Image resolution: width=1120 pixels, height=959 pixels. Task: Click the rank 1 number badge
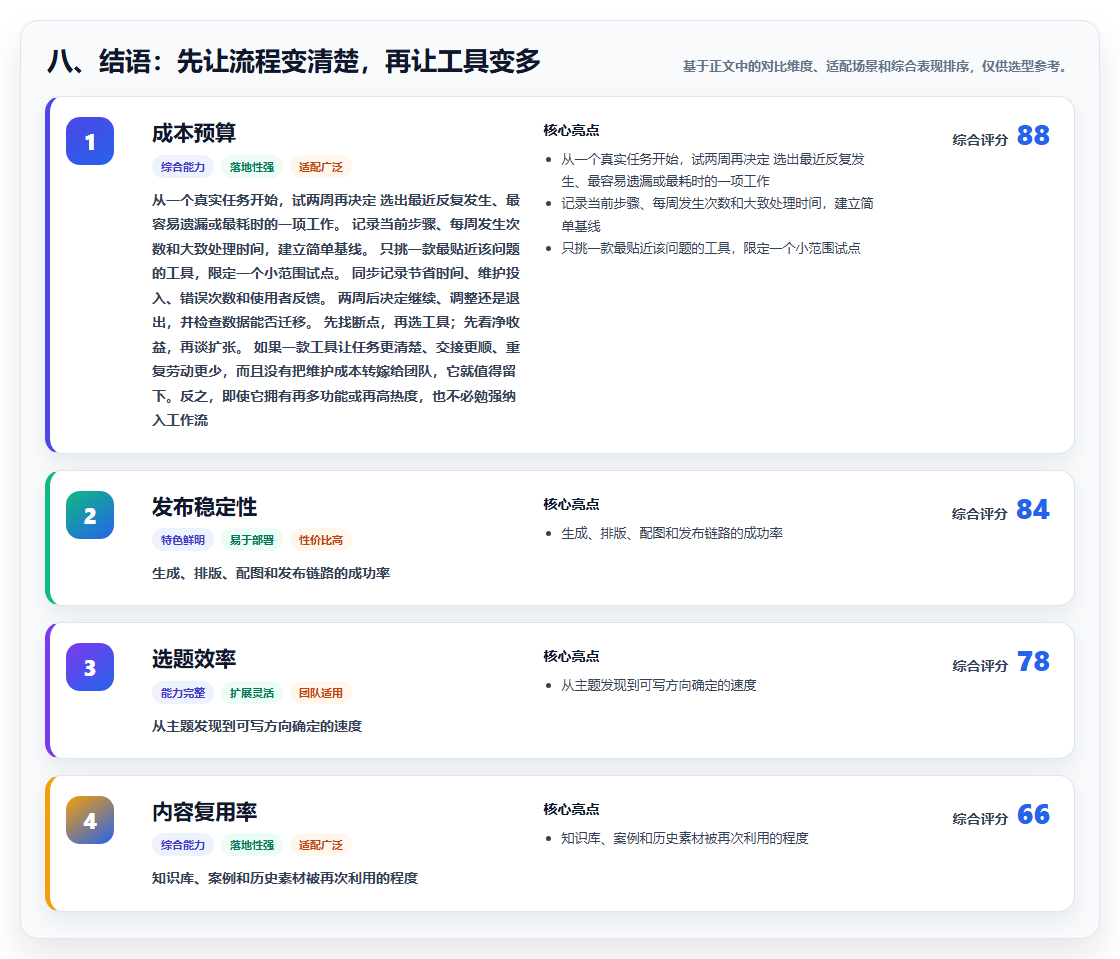pos(90,141)
